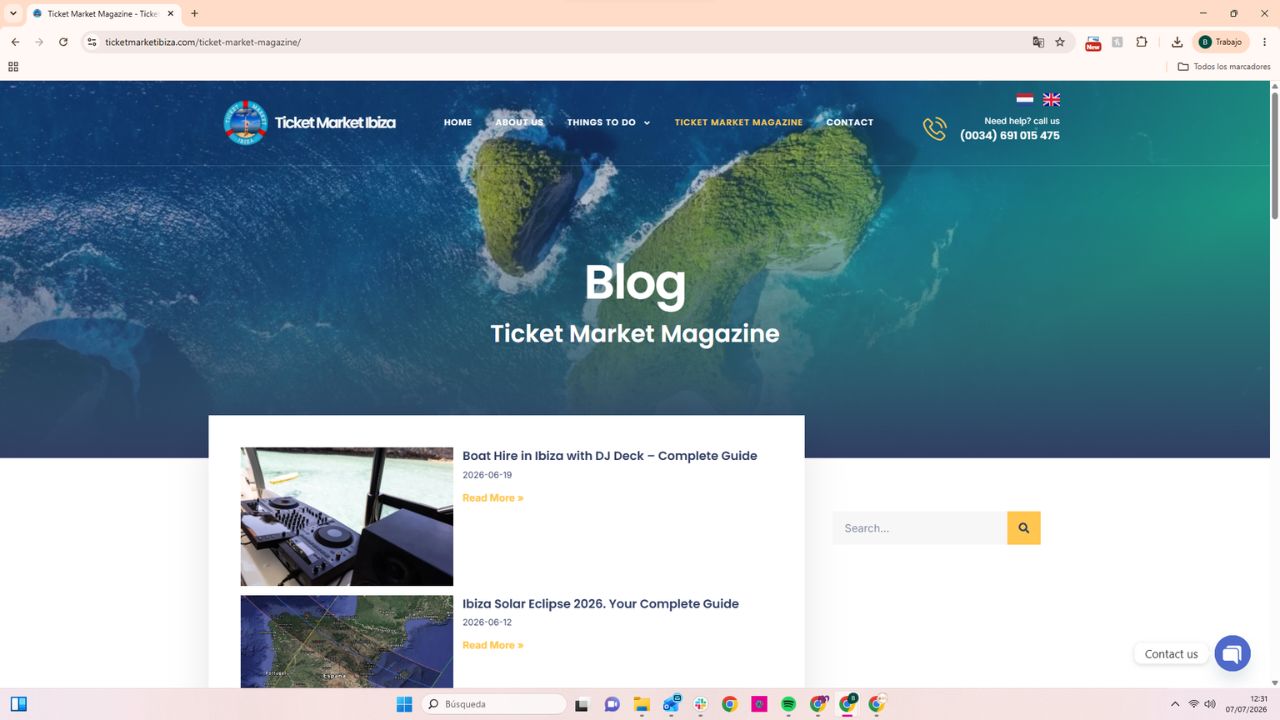Image resolution: width=1280 pixels, height=720 pixels.
Task: Open the tab search dropdown arrow
Action: point(13,14)
